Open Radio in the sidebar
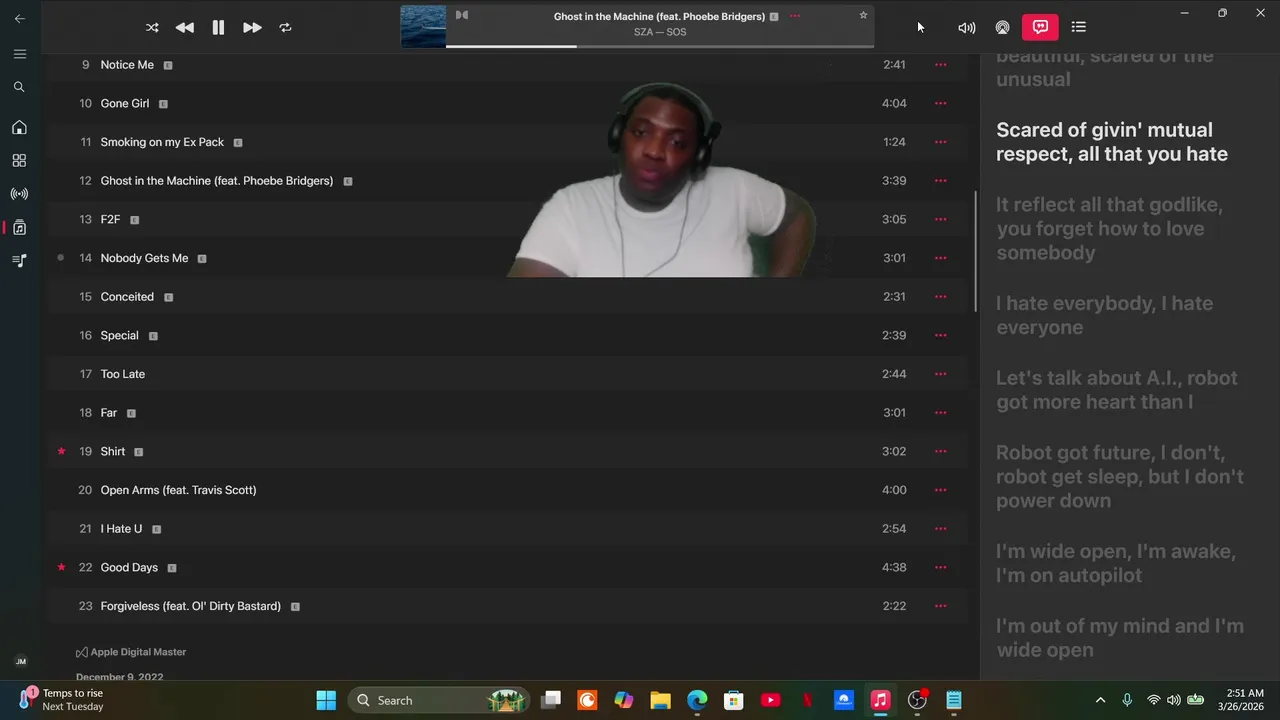The image size is (1280, 720). (19, 194)
